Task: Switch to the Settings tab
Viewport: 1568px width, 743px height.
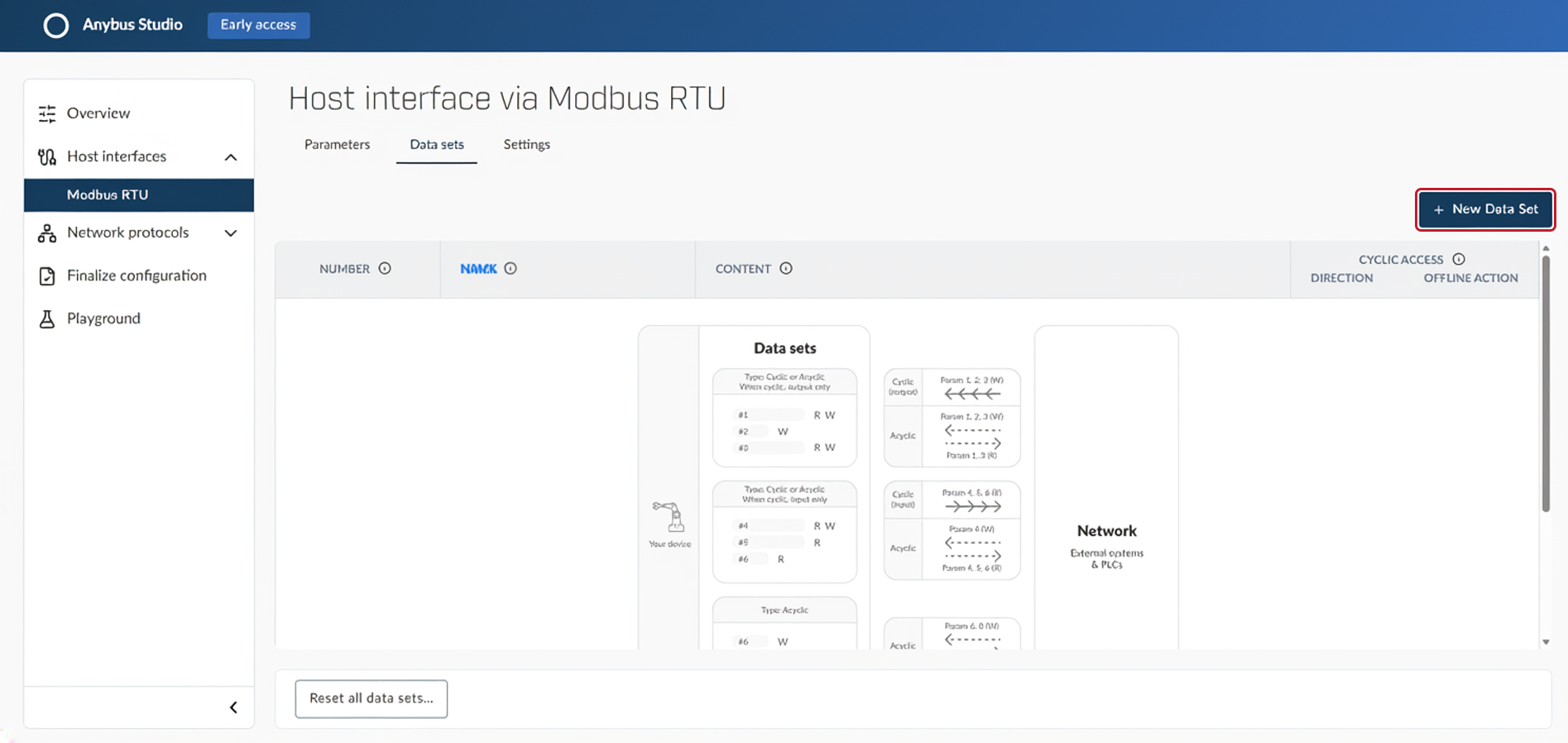Action: (526, 144)
